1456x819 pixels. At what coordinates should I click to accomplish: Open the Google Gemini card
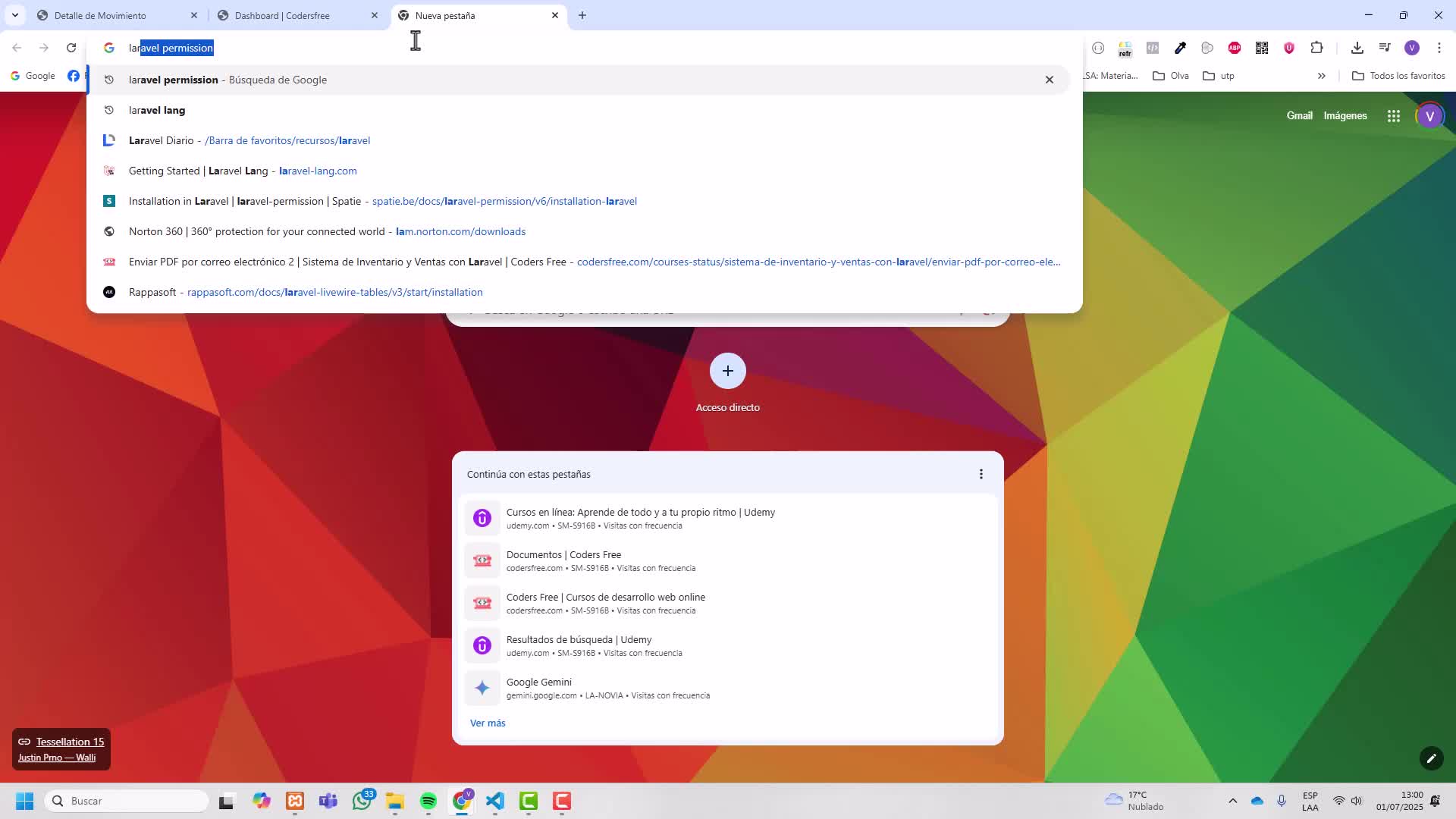(728, 688)
